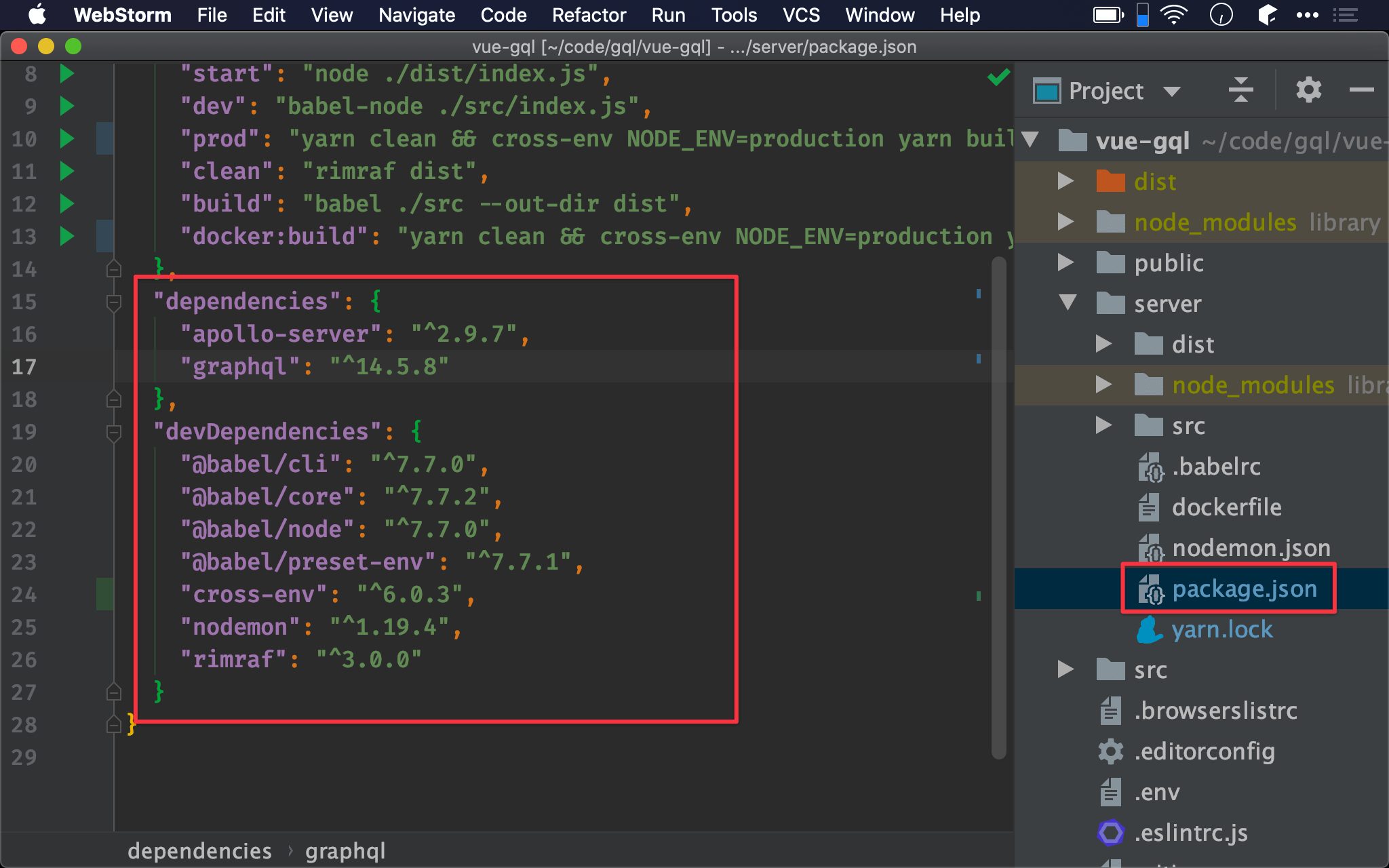This screenshot has height=868, width=1389.
Task: Click the "apollo-server" key text
Action: coord(281,334)
